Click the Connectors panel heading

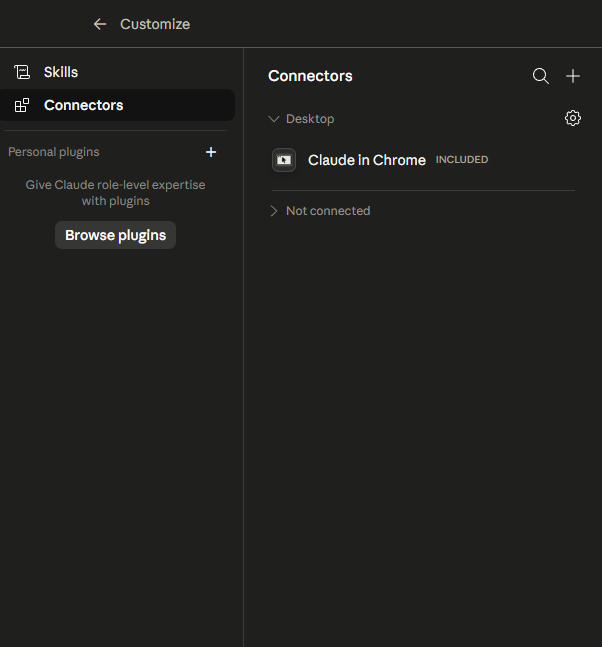(x=310, y=76)
